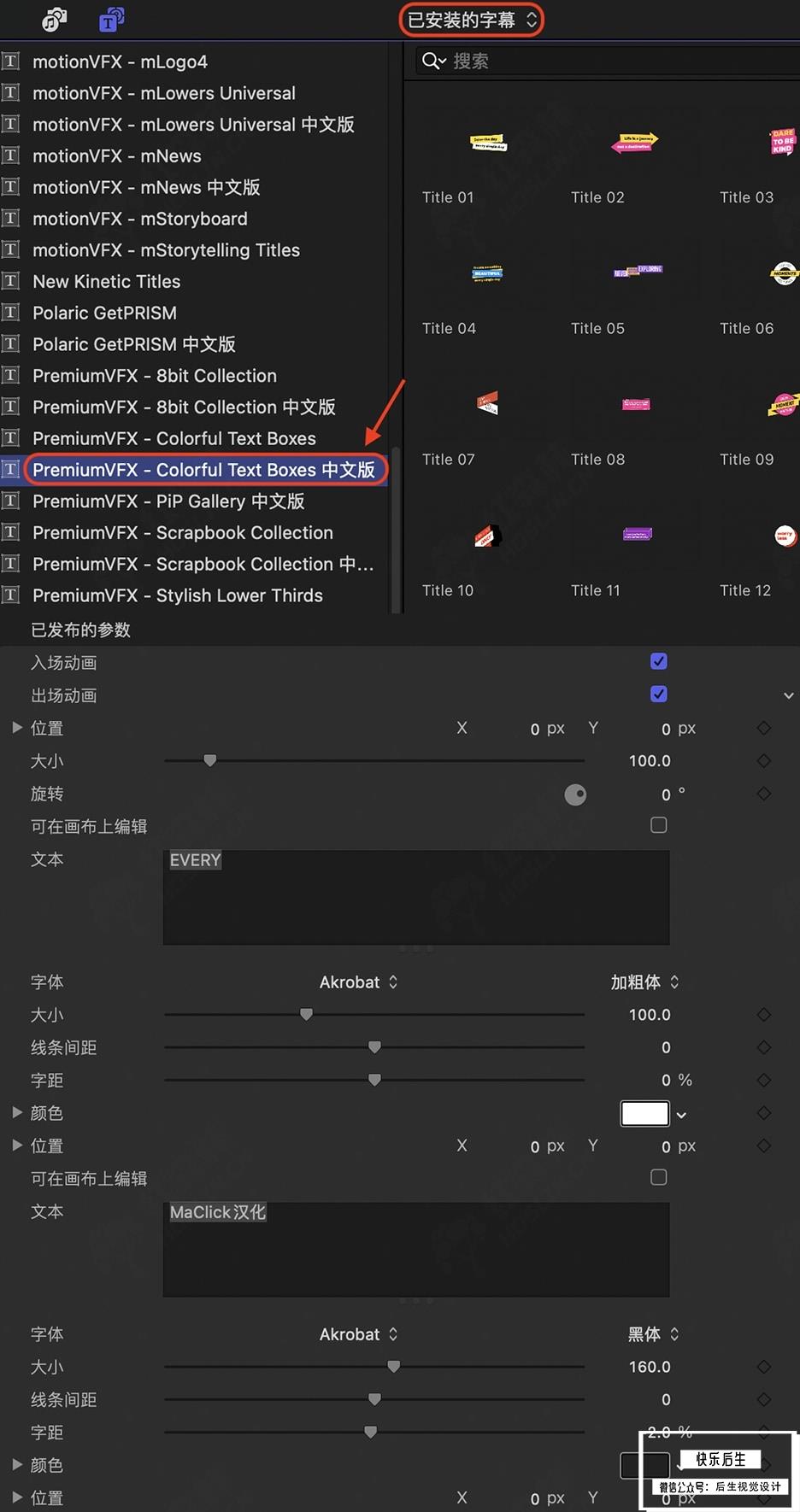
Task: Click the T icon beside PremiumVFX - PiP Gallery 中文版
Action: (10, 501)
